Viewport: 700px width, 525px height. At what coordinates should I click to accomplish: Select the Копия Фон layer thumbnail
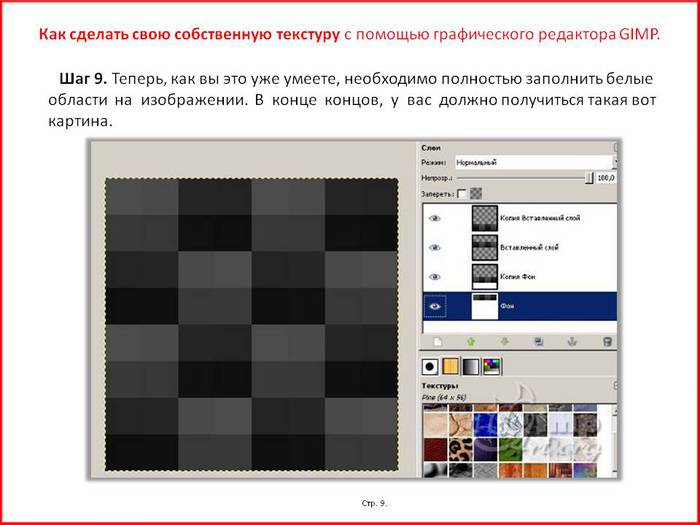coord(485,277)
